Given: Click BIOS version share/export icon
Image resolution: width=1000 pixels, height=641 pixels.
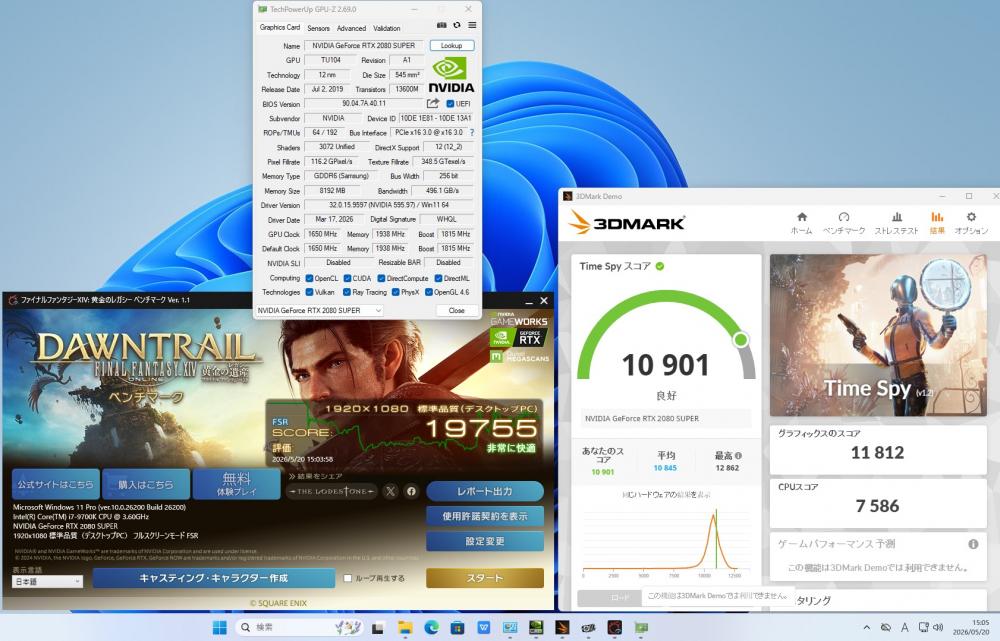Looking at the screenshot, I should (x=433, y=103).
